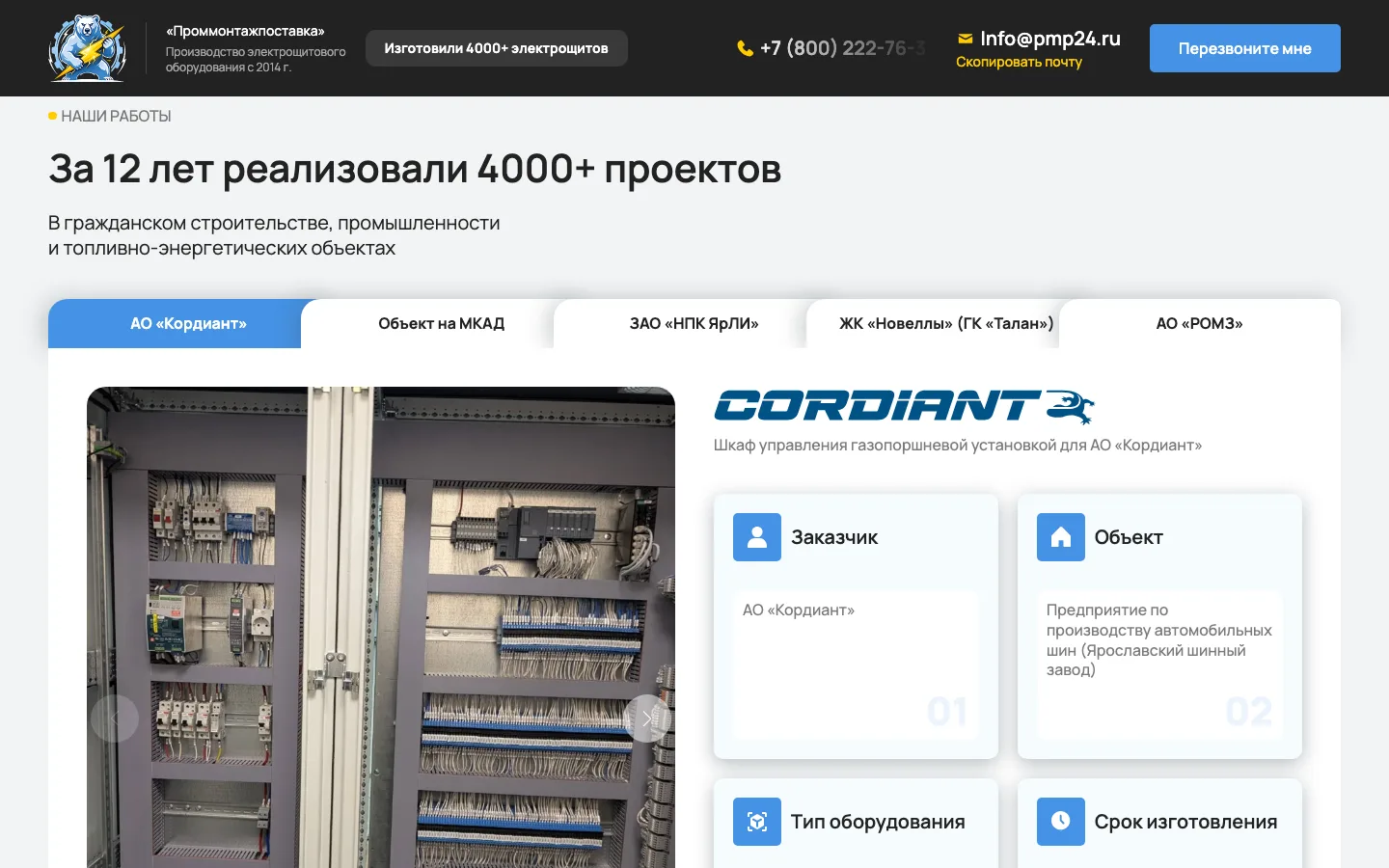Click the Заказчик person icon
Image resolution: width=1389 pixels, height=868 pixels.
click(757, 537)
